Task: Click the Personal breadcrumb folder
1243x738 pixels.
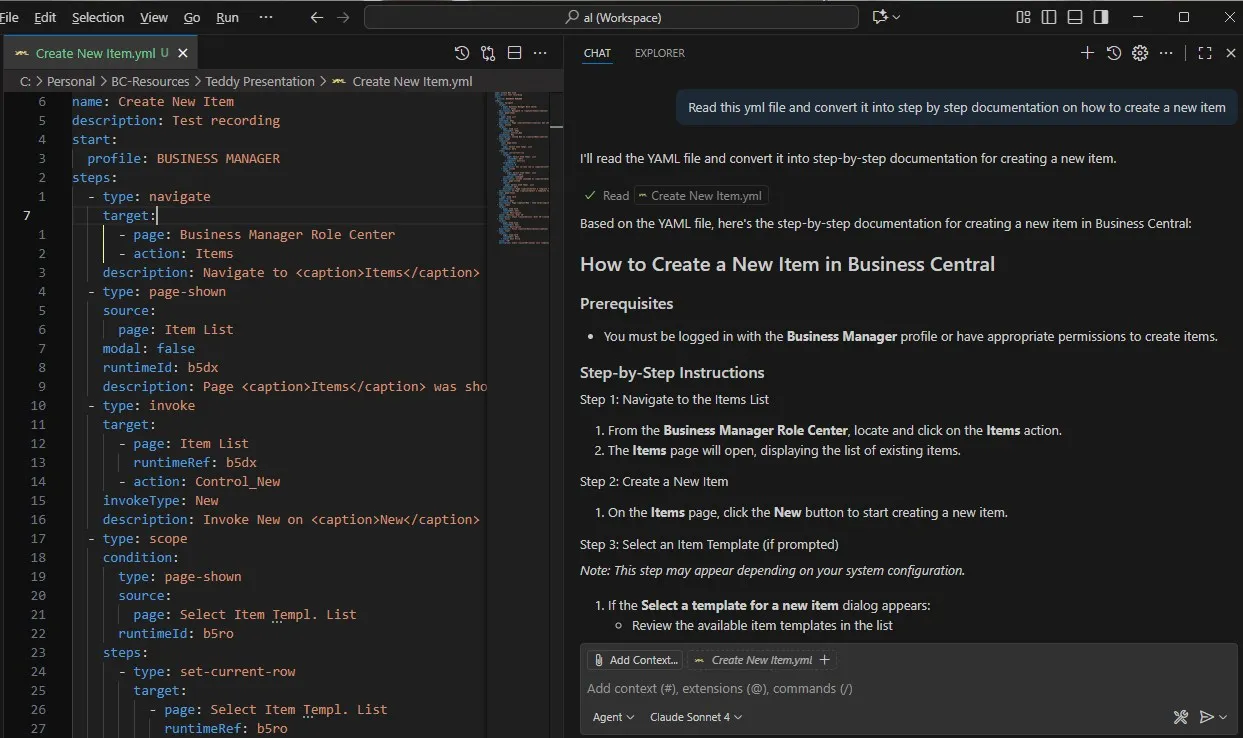Action: click(x=70, y=81)
